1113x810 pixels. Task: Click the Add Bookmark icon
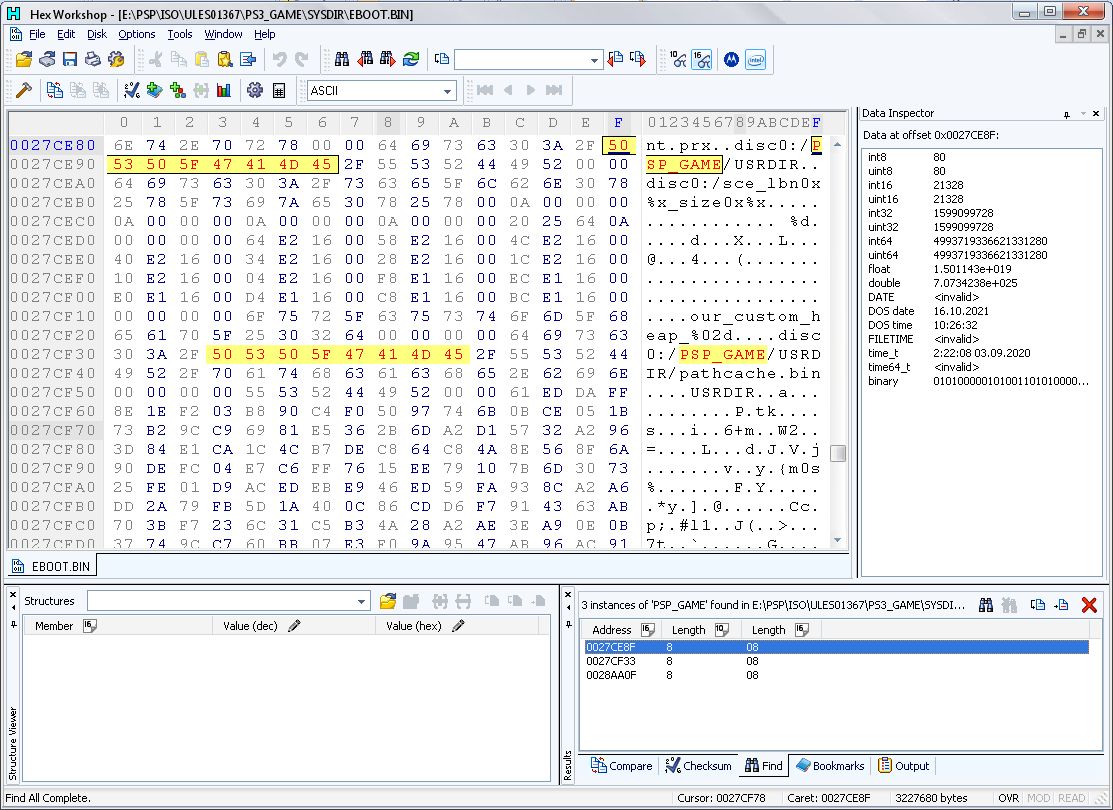155,90
